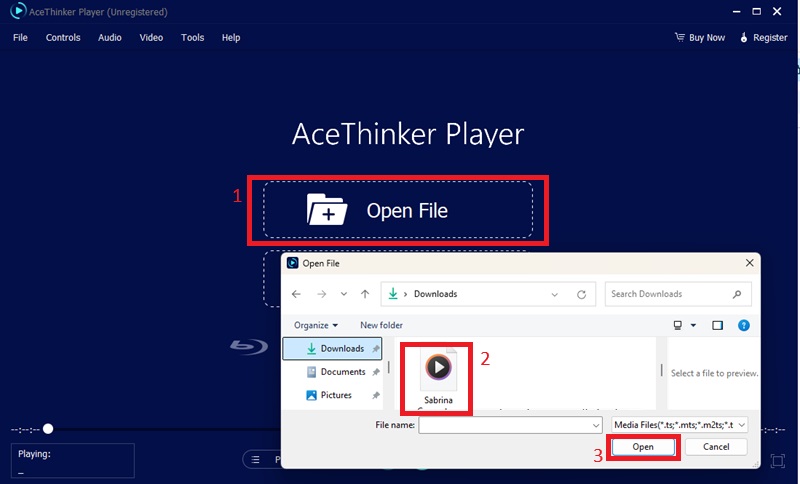This screenshot has width=800, height=484.
Task: Click the Search Downloads field
Action: pos(678,294)
